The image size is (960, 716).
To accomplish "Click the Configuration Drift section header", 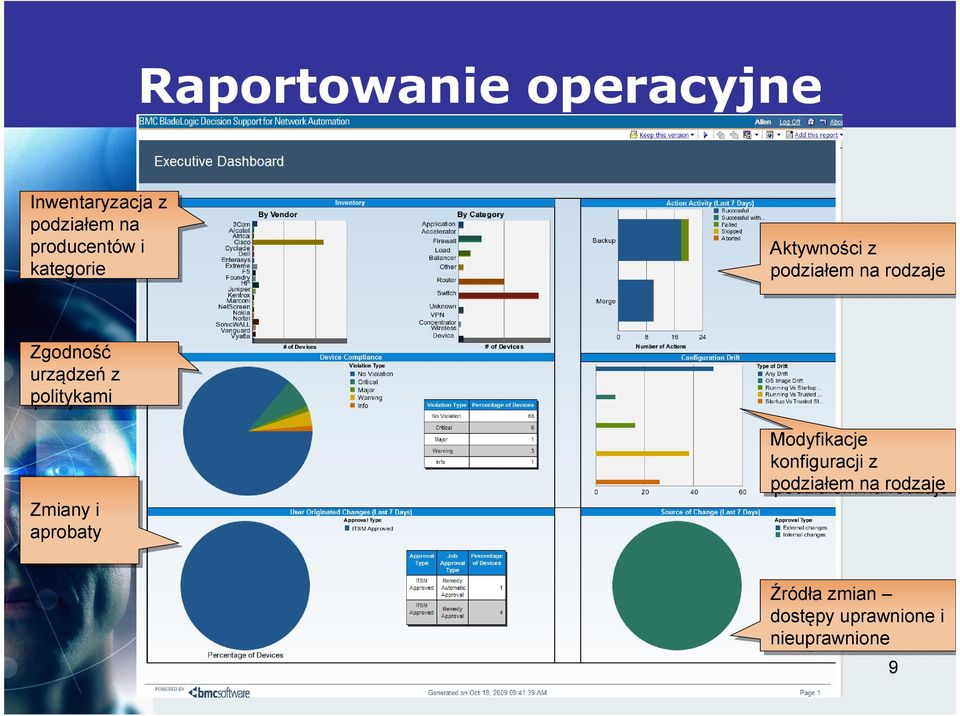I will point(710,357).
